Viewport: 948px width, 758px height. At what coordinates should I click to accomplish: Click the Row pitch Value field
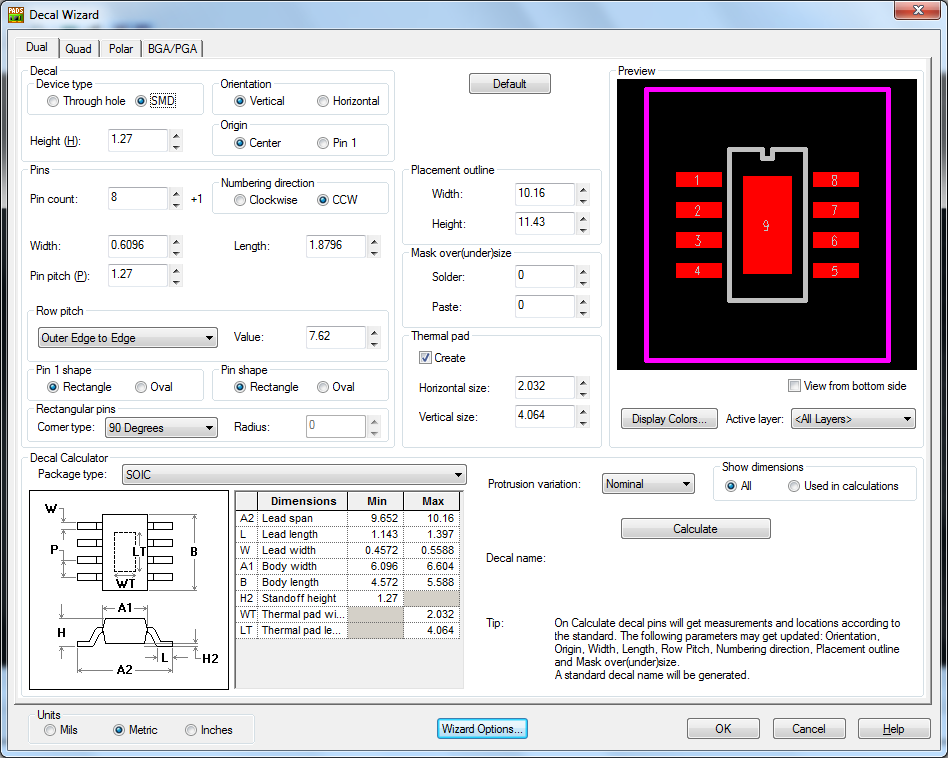336,337
